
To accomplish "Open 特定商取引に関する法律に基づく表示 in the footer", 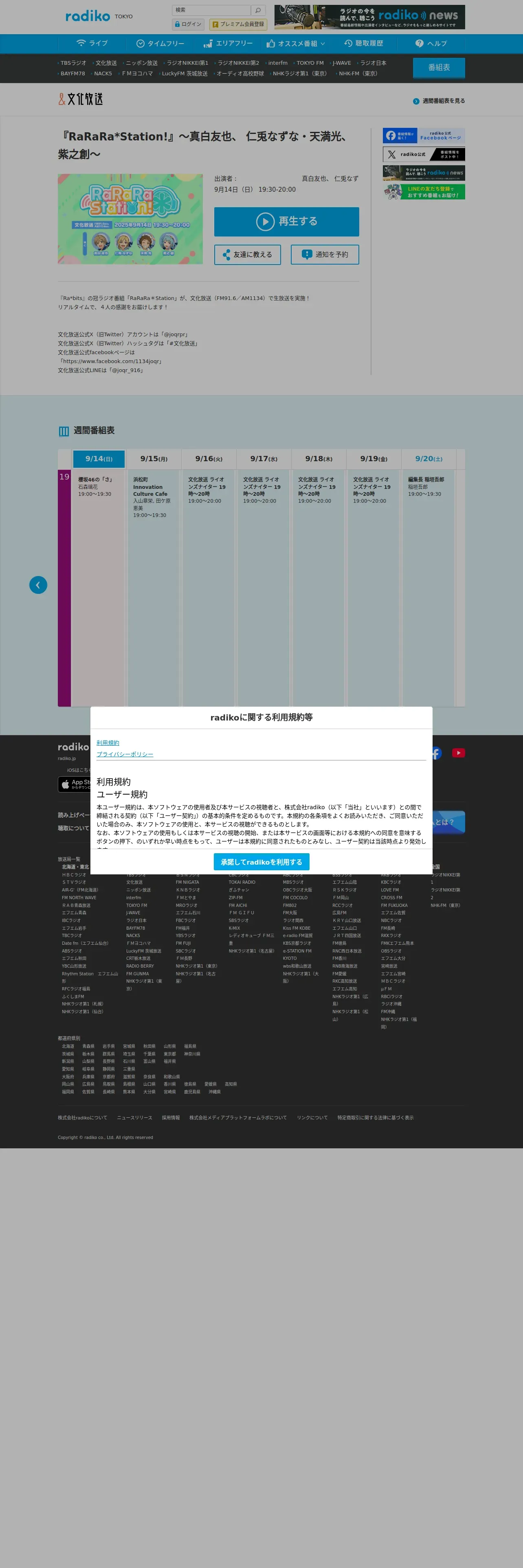I will tap(376, 1117).
